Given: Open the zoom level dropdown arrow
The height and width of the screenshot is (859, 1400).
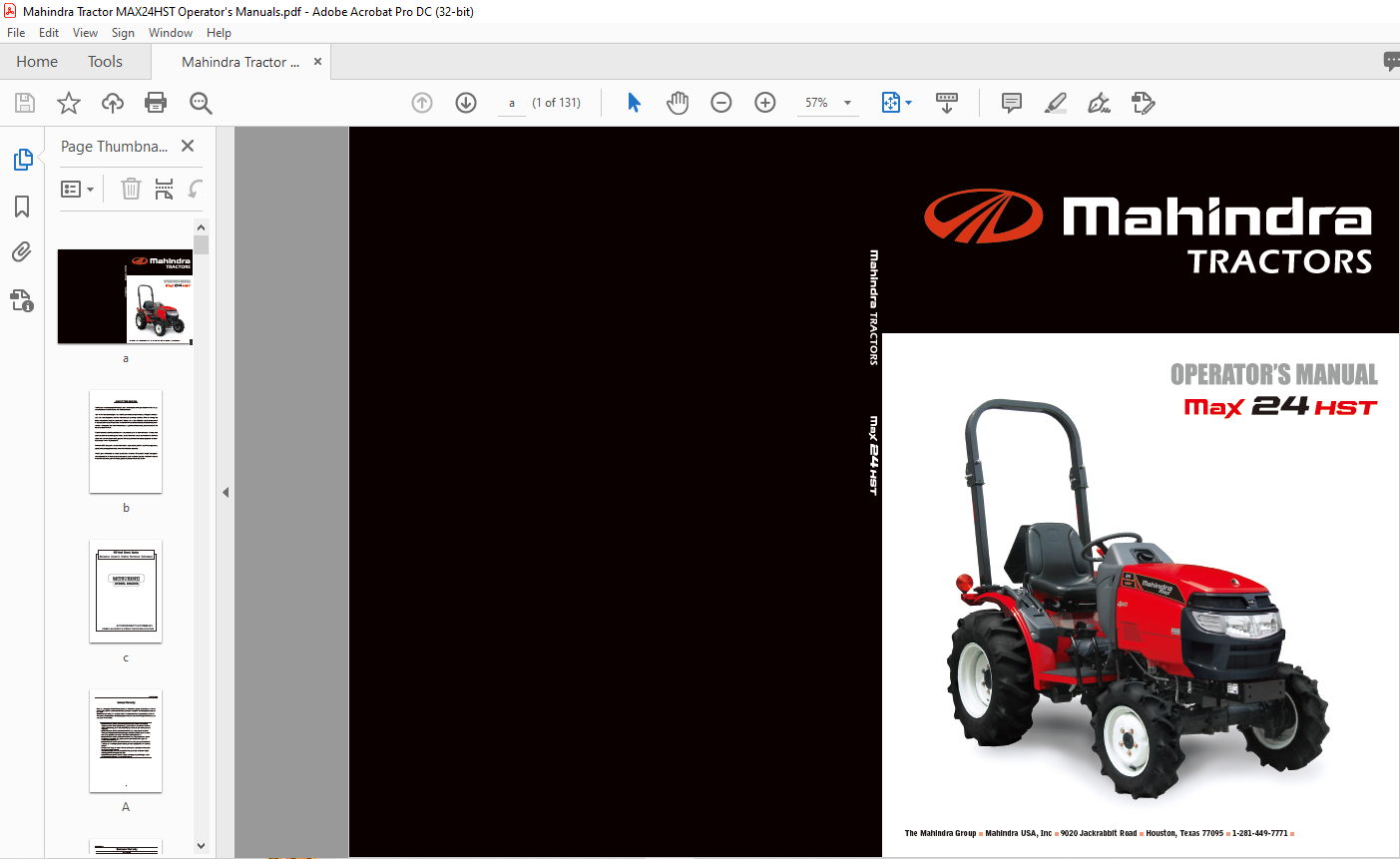Looking at the screenshot, I should [x=848, y=103].
